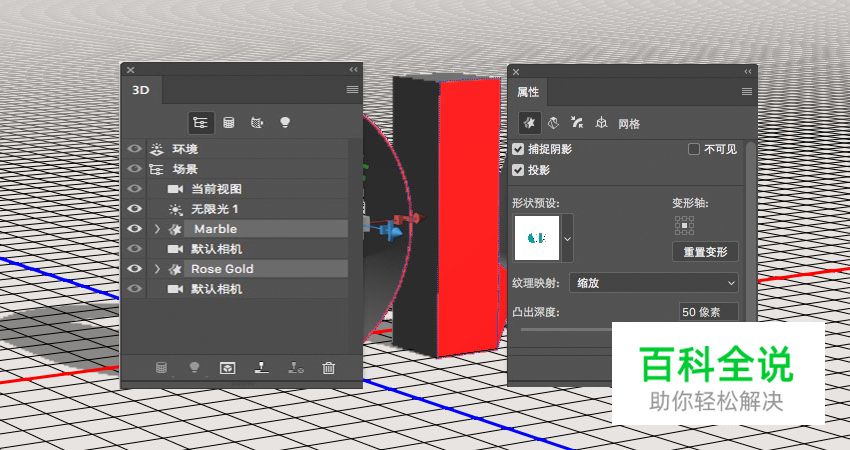Image resolution: width=850 pixels, height=450 pixels.
Task: Delete selected object with trash icon
Action: (x=329, y=368)
